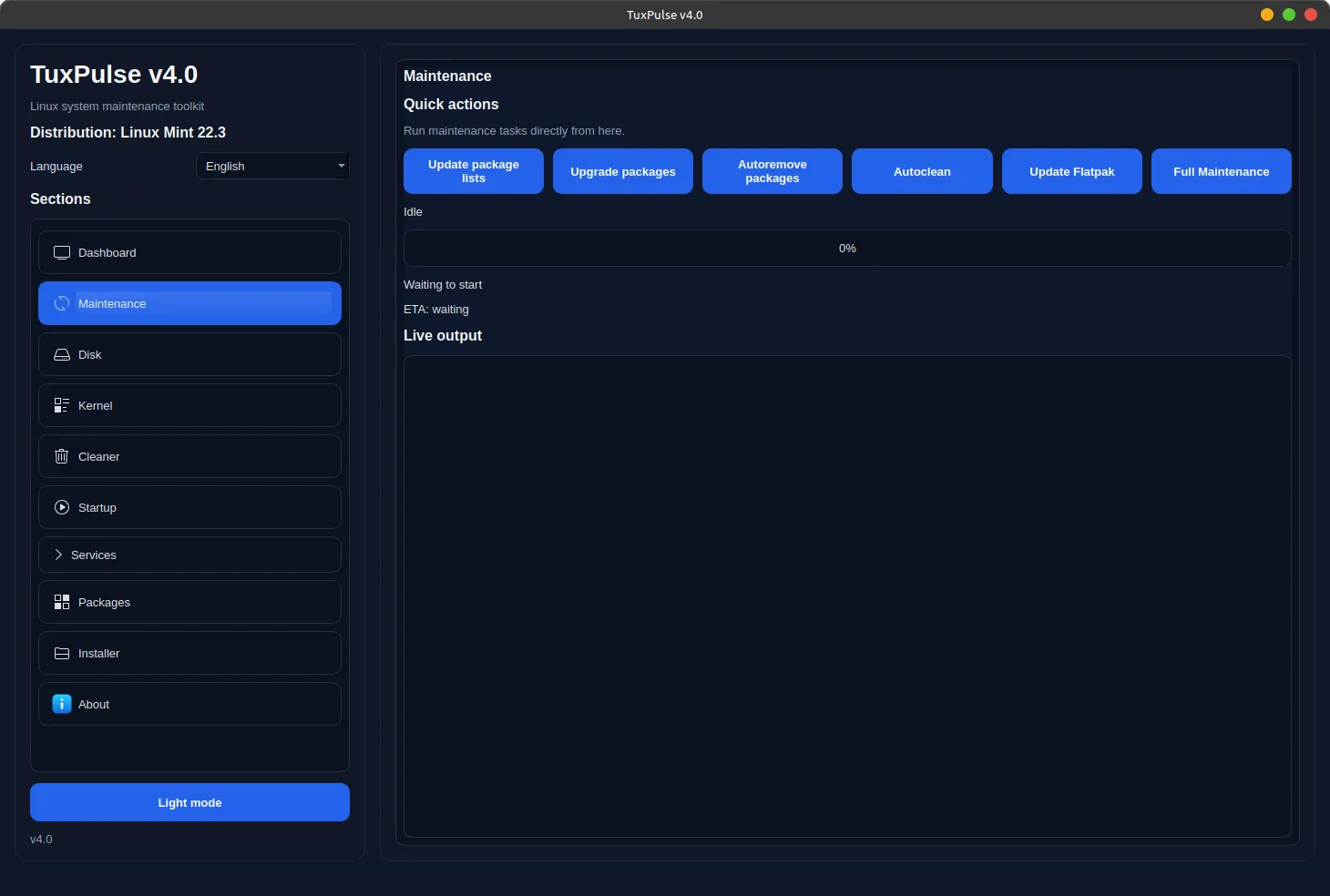
Task: Click the Startup play-circle icon
Action: 62,507
